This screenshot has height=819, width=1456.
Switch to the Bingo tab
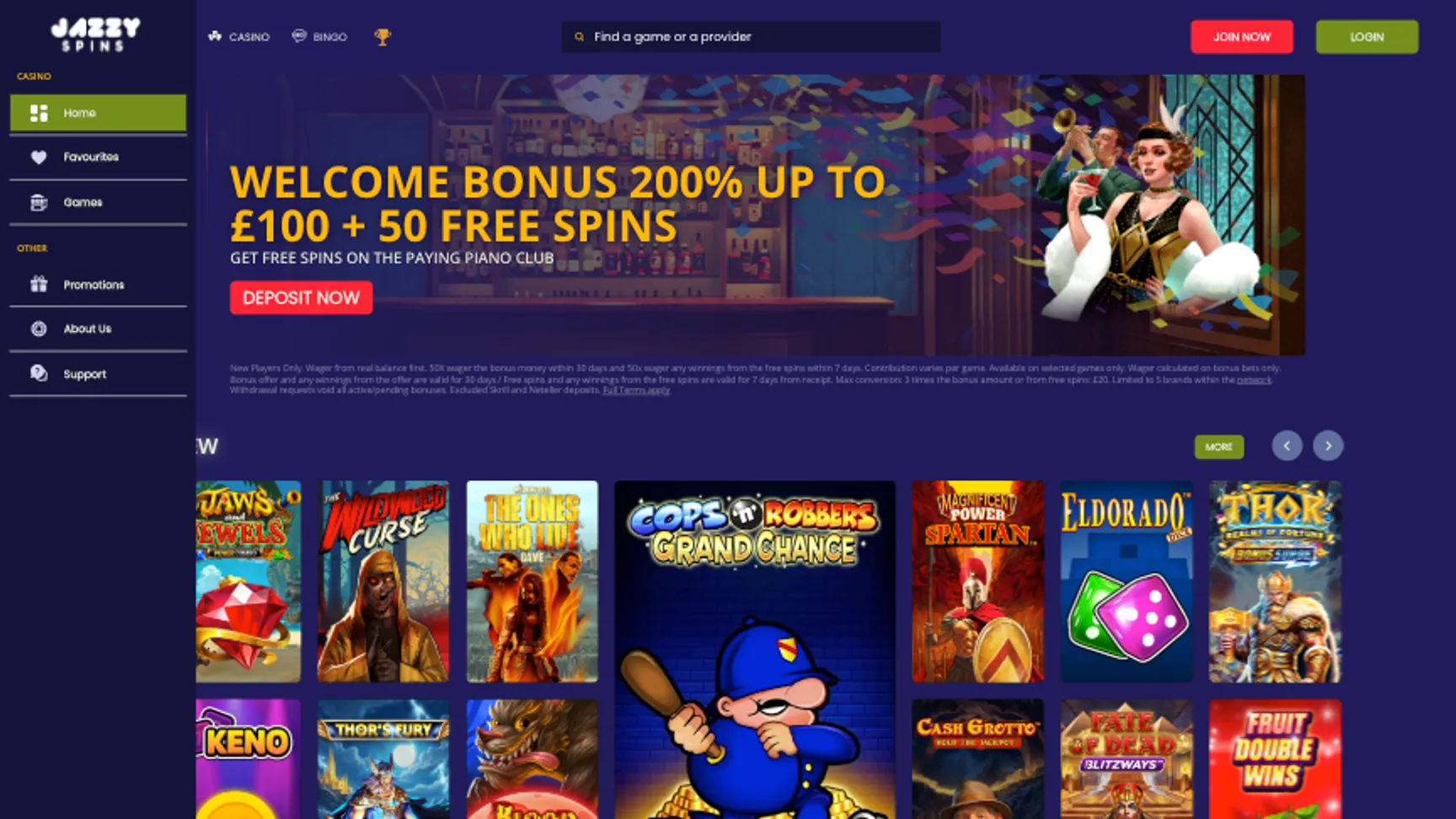(319, 37)
